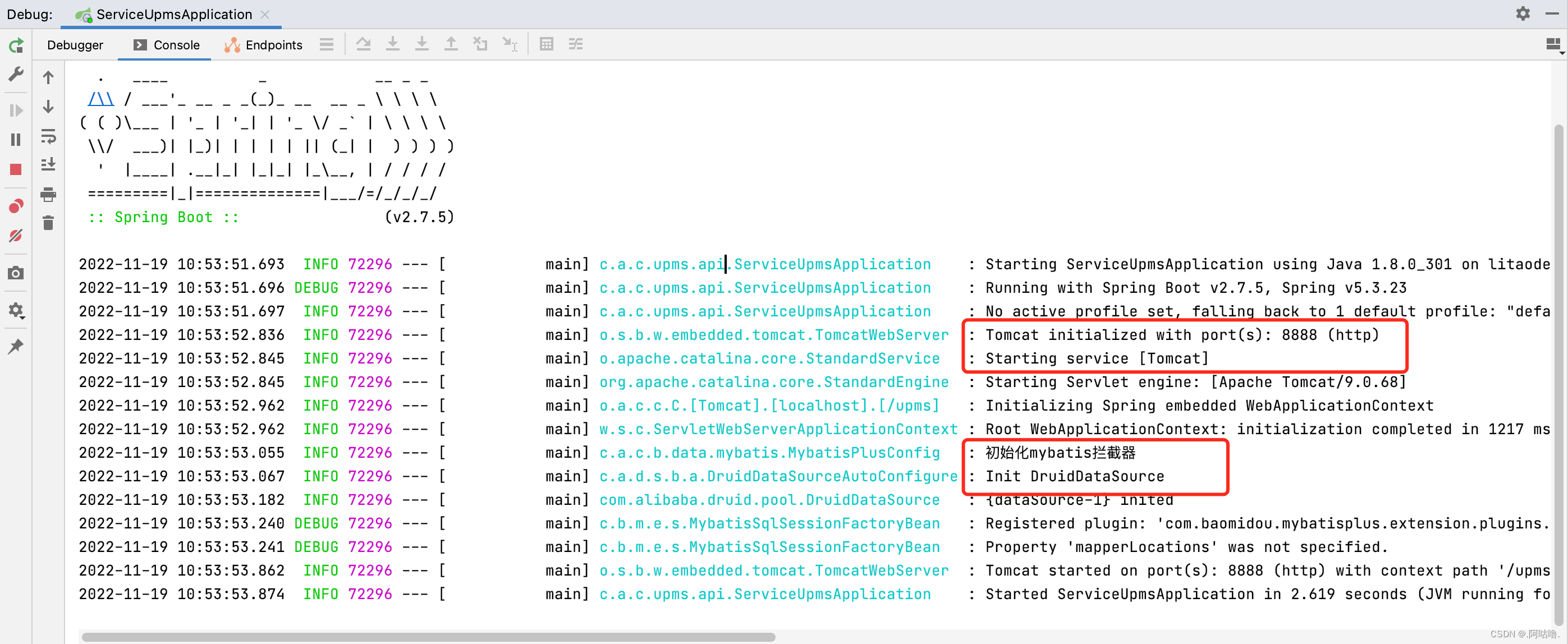The width and height of the screenshot is (1568, 644).
Task: Click horizontal scrollbar thumb of console
Action: click(x=428, y=637)
